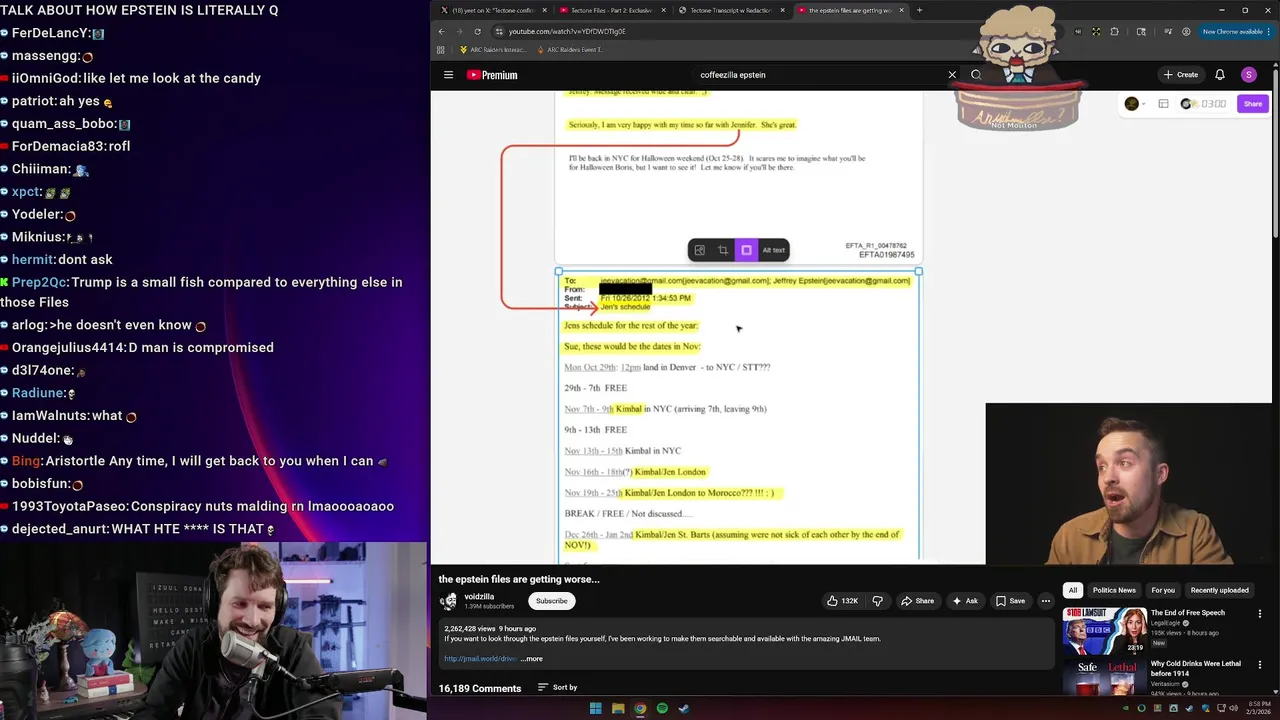1280x720 pixels.
Task: Select the 'Recently uploaded' filter chip
Action: point(1219,590)
